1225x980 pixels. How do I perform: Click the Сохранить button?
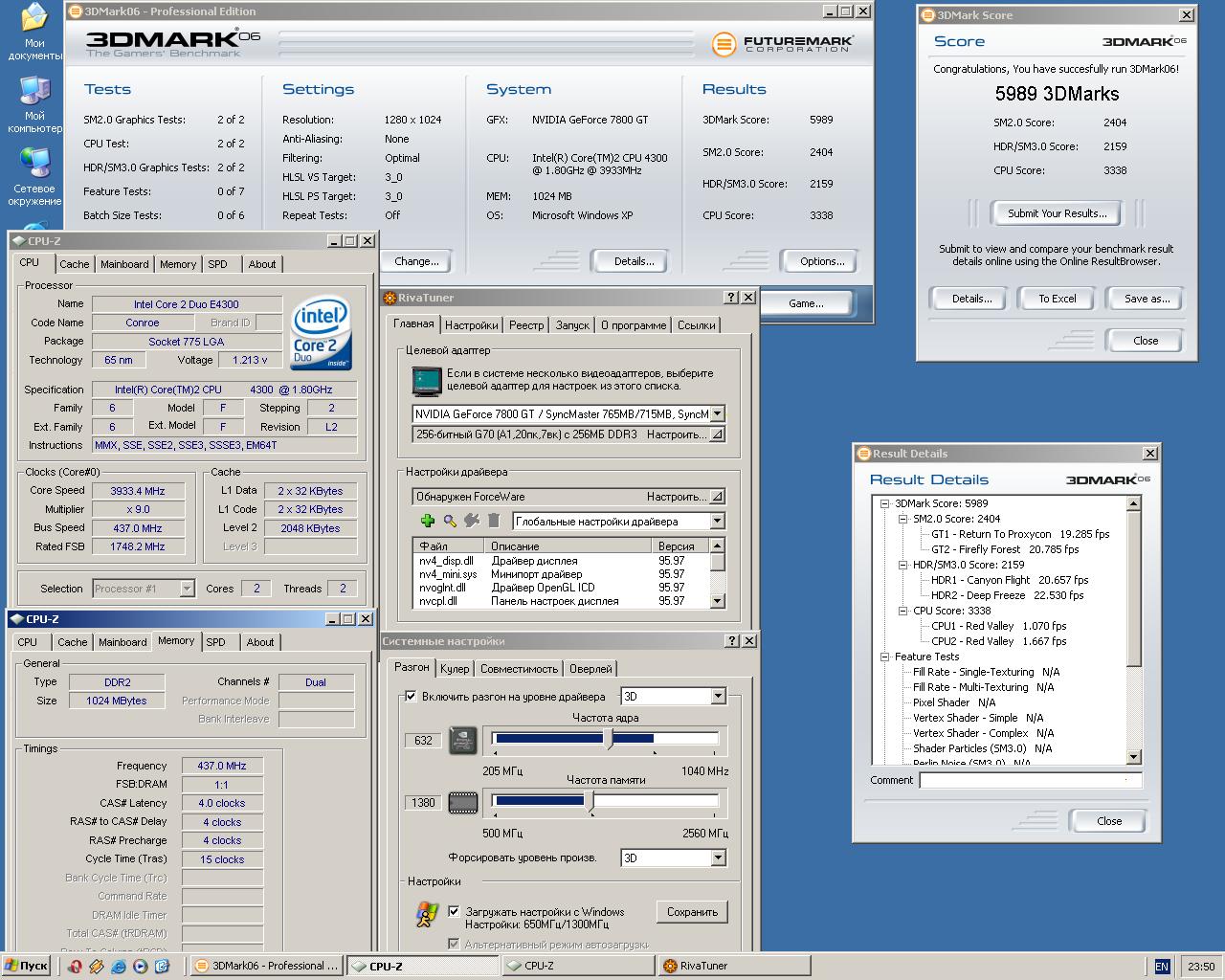tap(692, 912)
